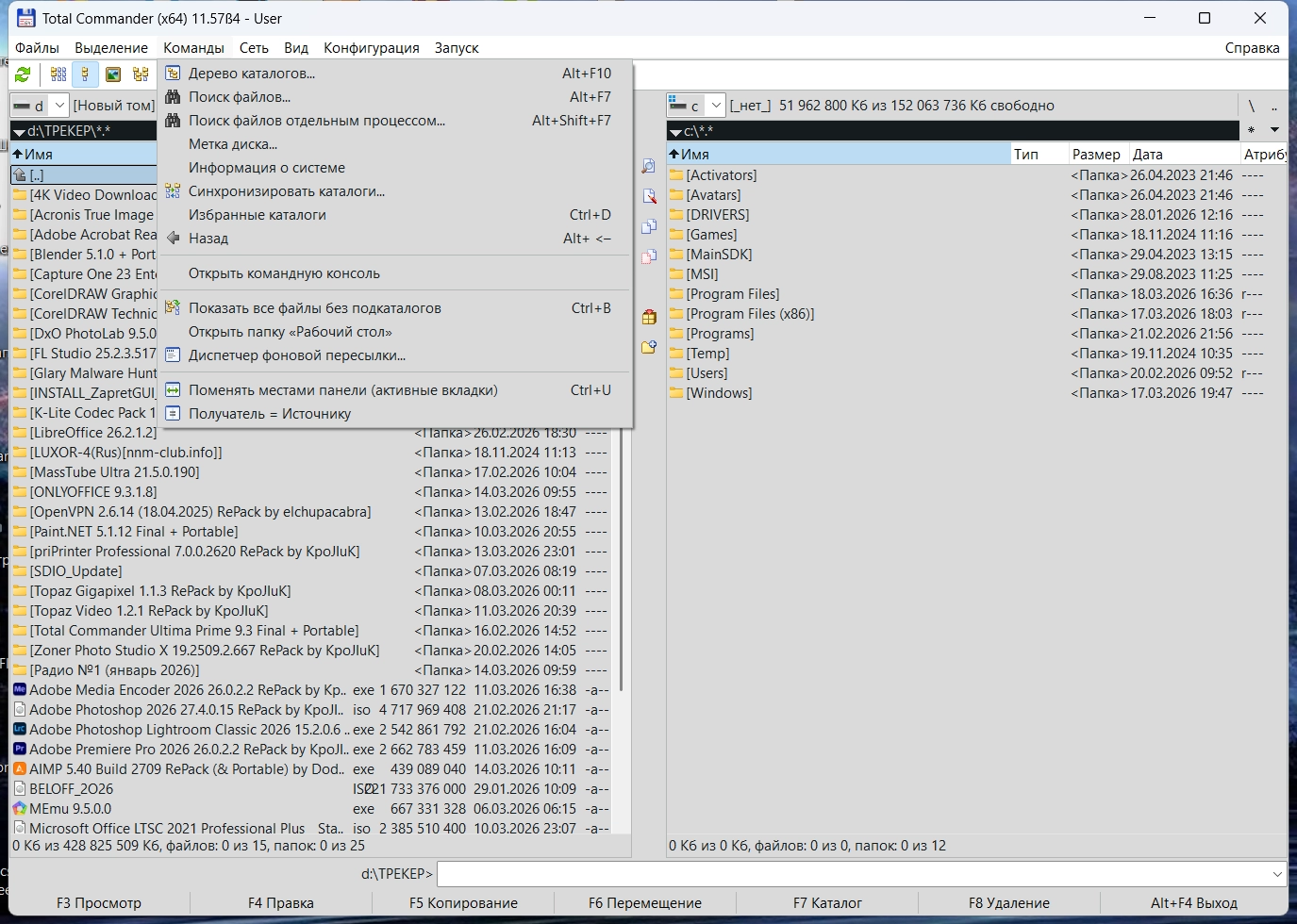This screenshot has width=1297, height=924.
Task: Click the copy files icon between panels
Action: (649, 226)
